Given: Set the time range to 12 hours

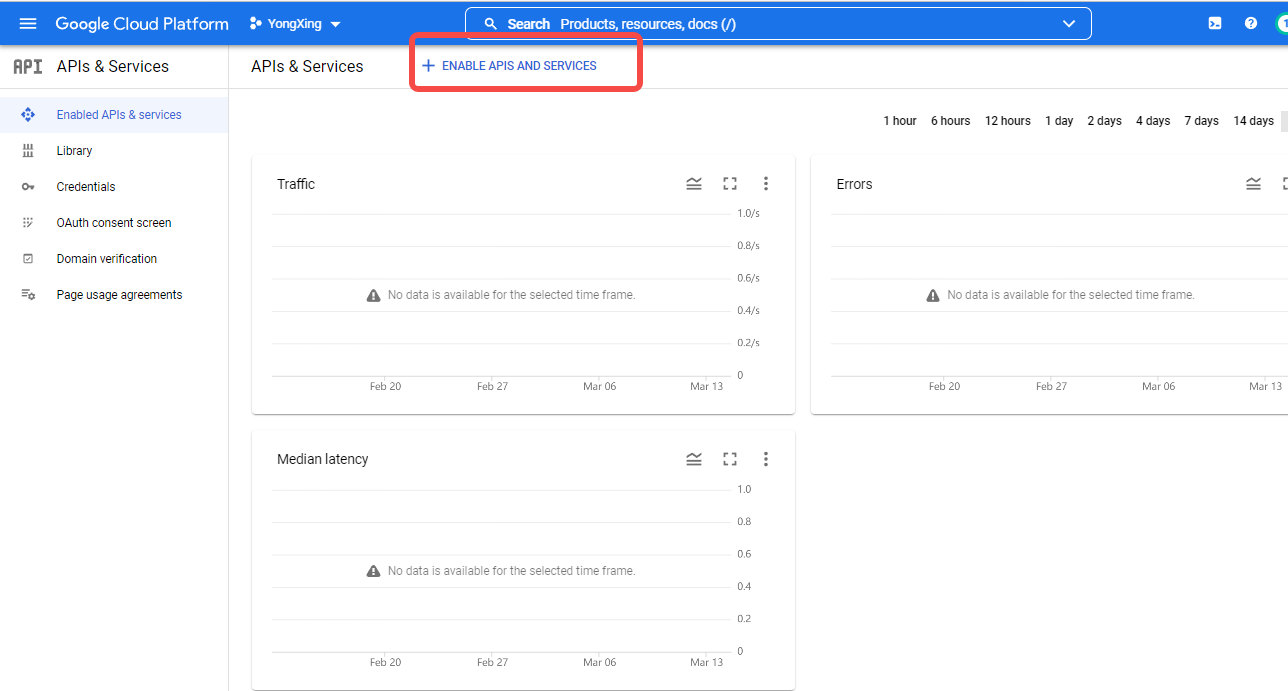Looking at the screenshot, I should [x=1008, y=121].
